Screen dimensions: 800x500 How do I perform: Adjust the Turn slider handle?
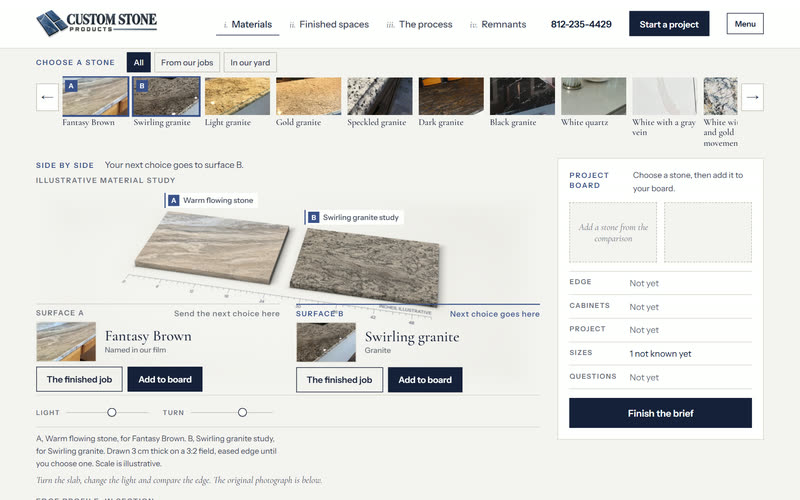[242, 412]
